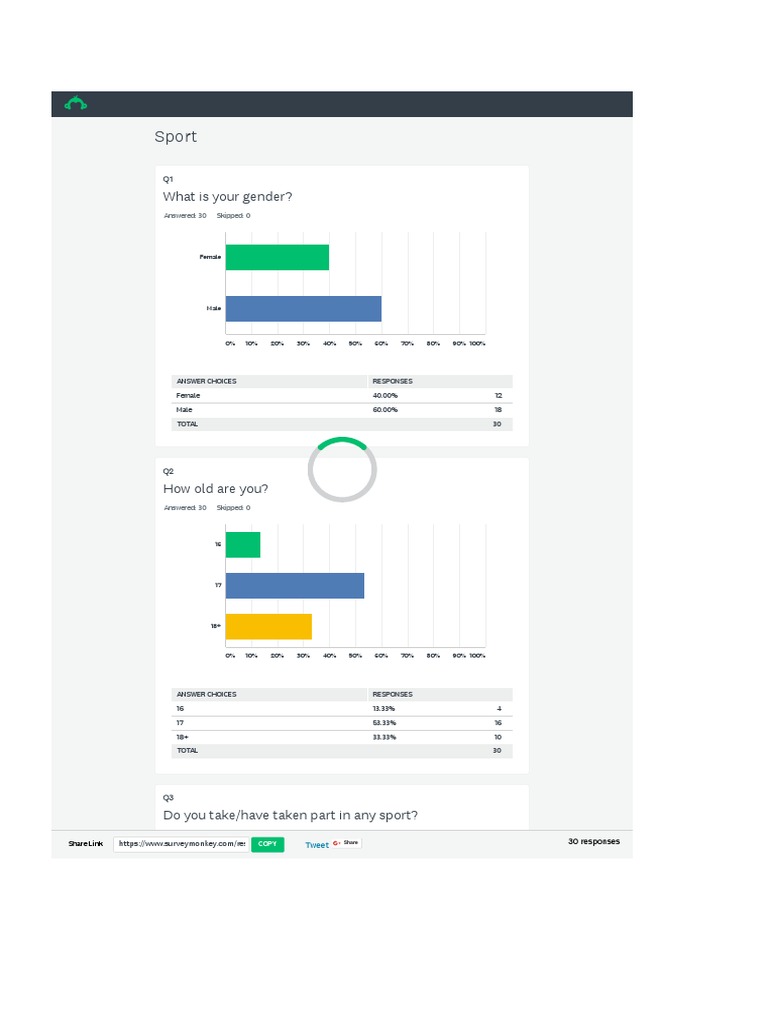Click the Google+ Share button
Image resolution: width=768 pixels, height=1024 pixels.
[346, 843]
